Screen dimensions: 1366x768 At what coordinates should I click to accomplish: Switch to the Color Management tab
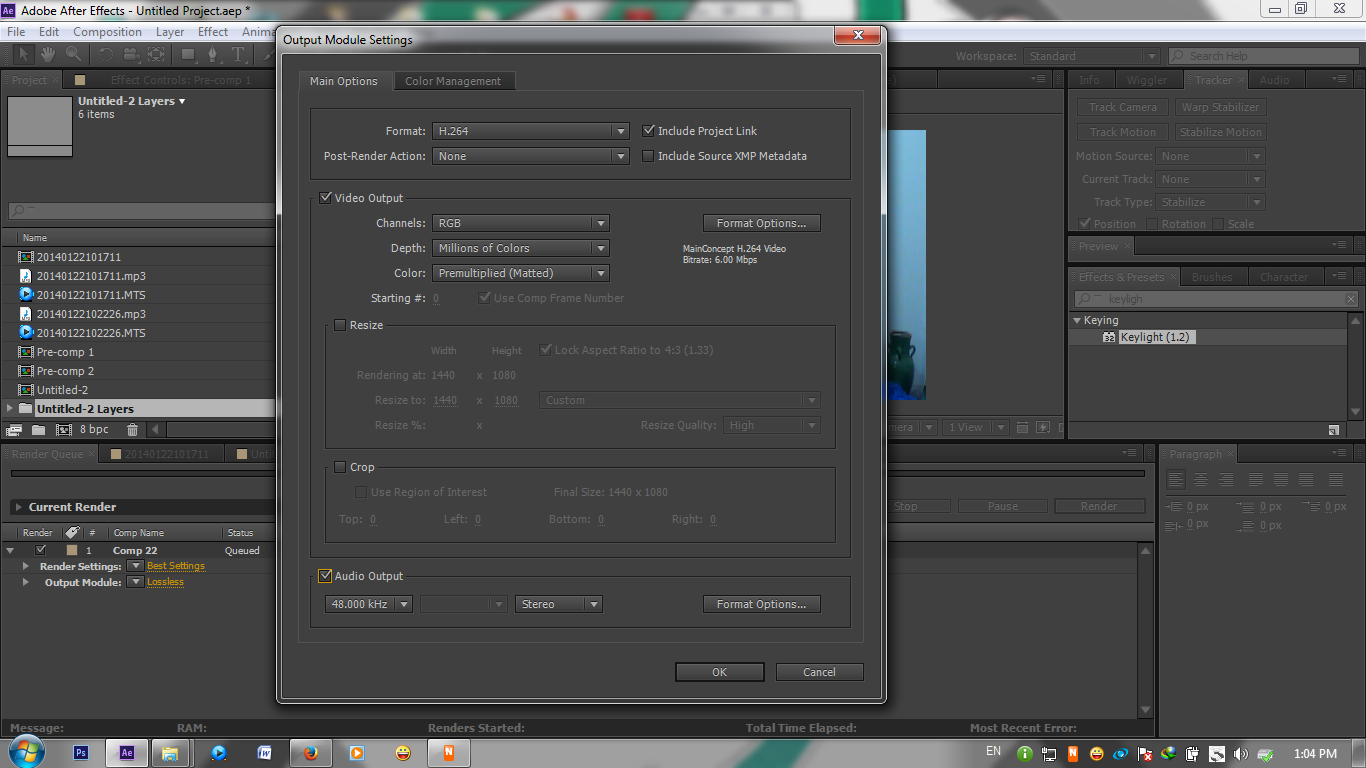click(453, 81)
